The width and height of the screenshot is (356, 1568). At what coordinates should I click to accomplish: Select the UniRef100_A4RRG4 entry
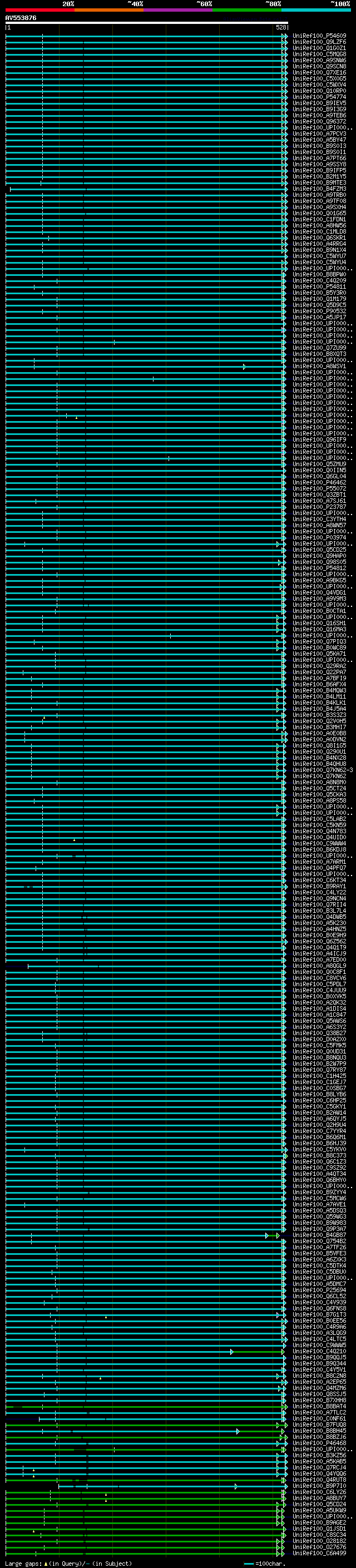tap(319, 244)
